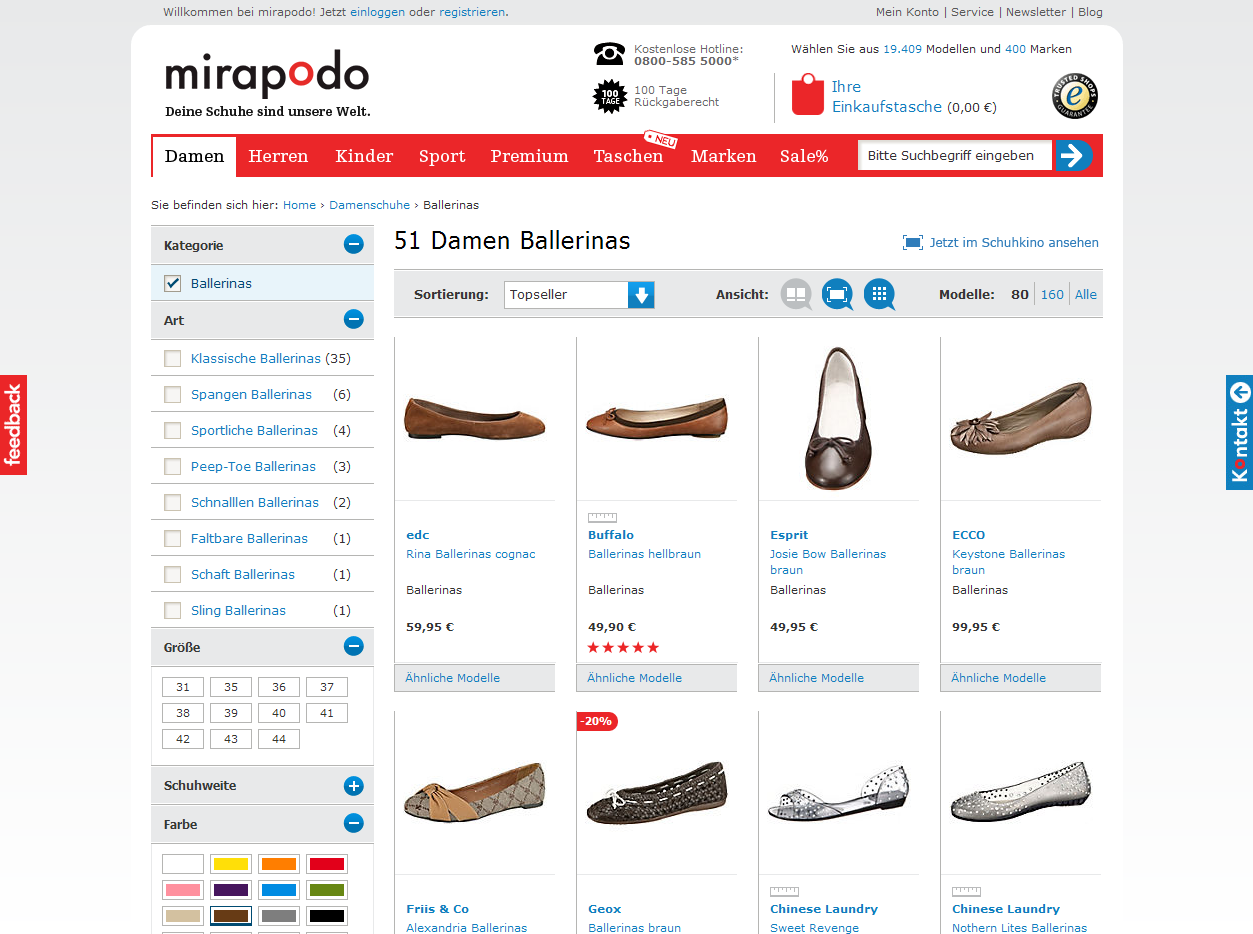Viewport: 1253px width, 934px height.
Task: Open the red shopping bag icon
Action: pyautogui.click(x=807, y=95)
